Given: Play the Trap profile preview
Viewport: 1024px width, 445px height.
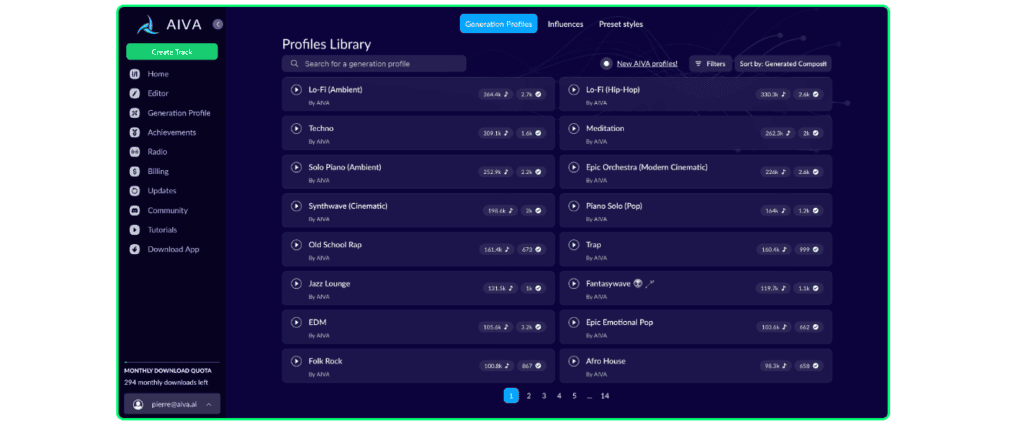Looking at the screenshot, I should click(573, 245).
